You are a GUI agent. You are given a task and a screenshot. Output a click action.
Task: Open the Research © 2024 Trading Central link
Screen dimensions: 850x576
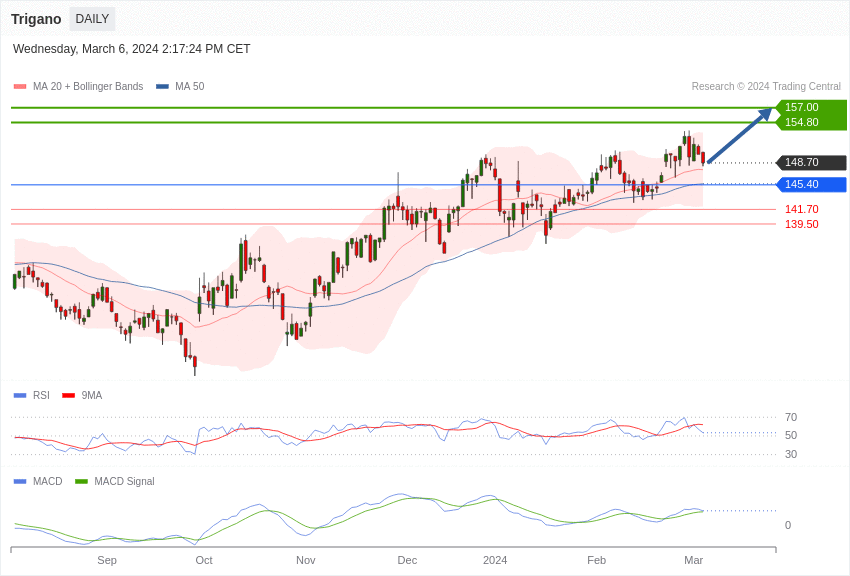click(766, 87)
